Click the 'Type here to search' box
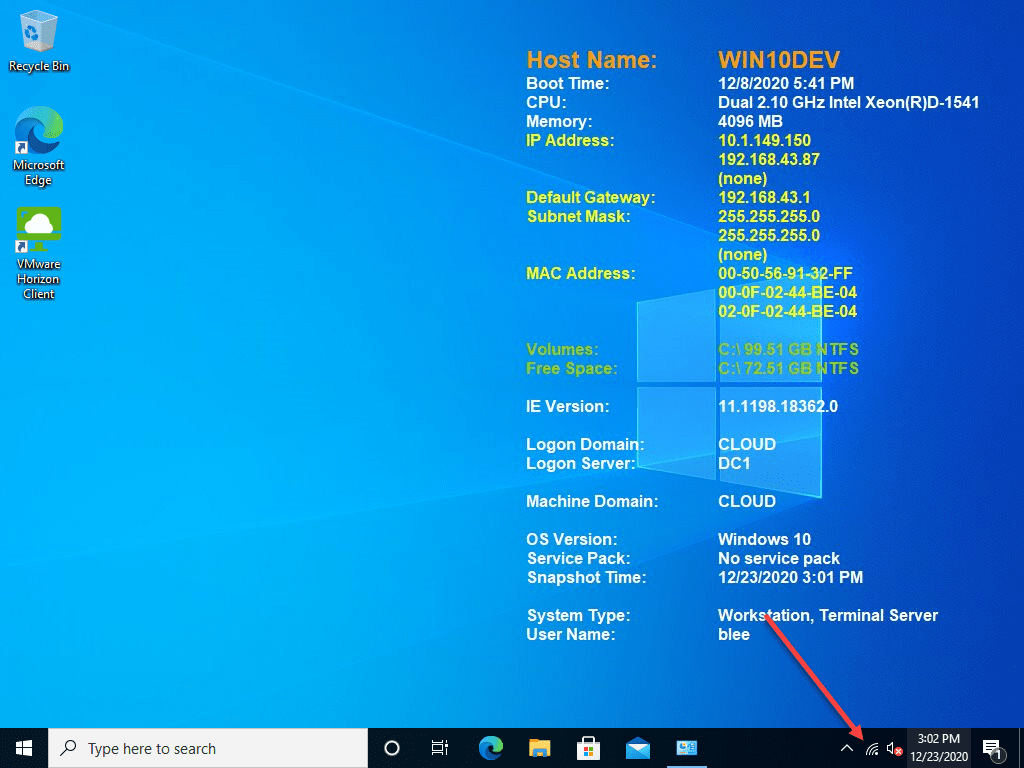Image resolution: width=1024 pixels, height=768 pixels. pos(208,748)
